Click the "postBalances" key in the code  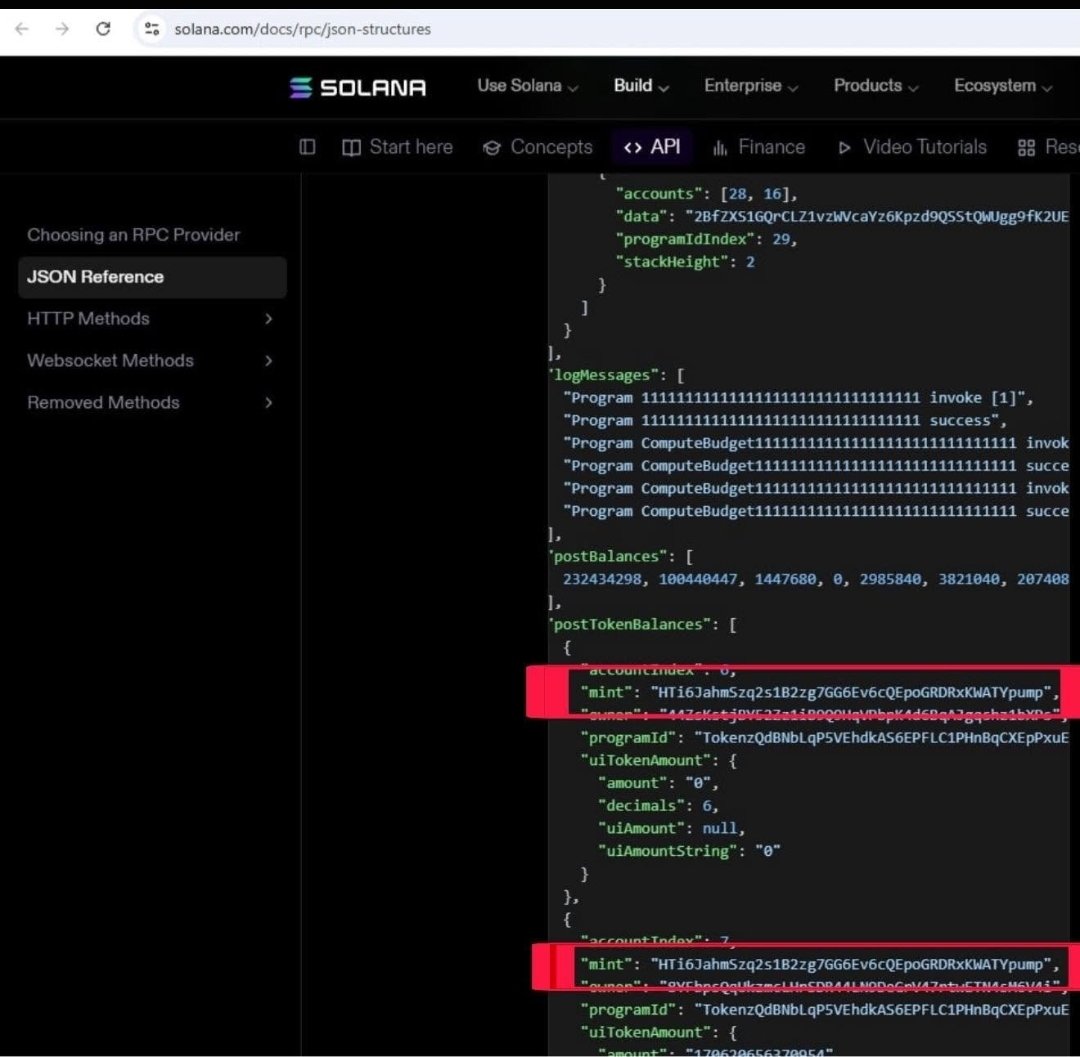[x=608, y=556]
